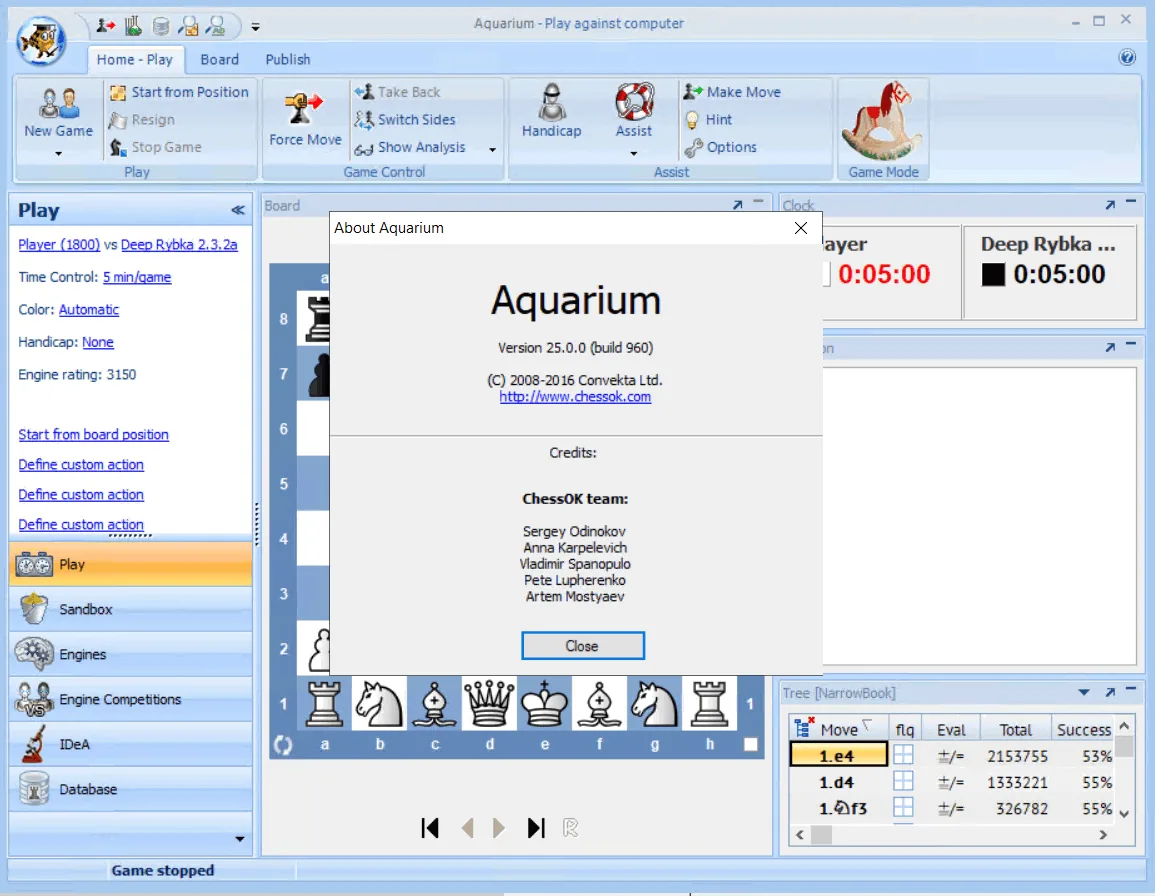Minimize the Board panel
This screenshot has height=896, width=1155.
(x=758, y=203)
